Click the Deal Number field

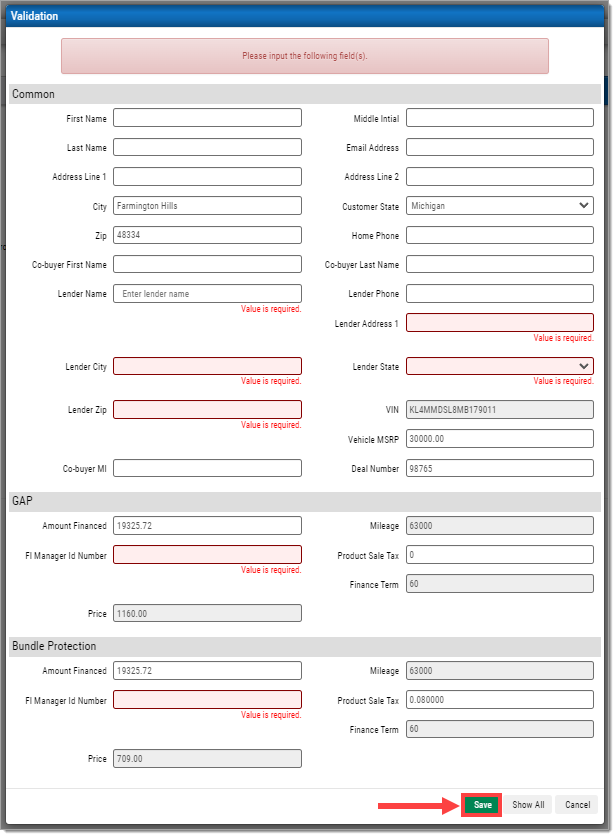tap(500, 468)
